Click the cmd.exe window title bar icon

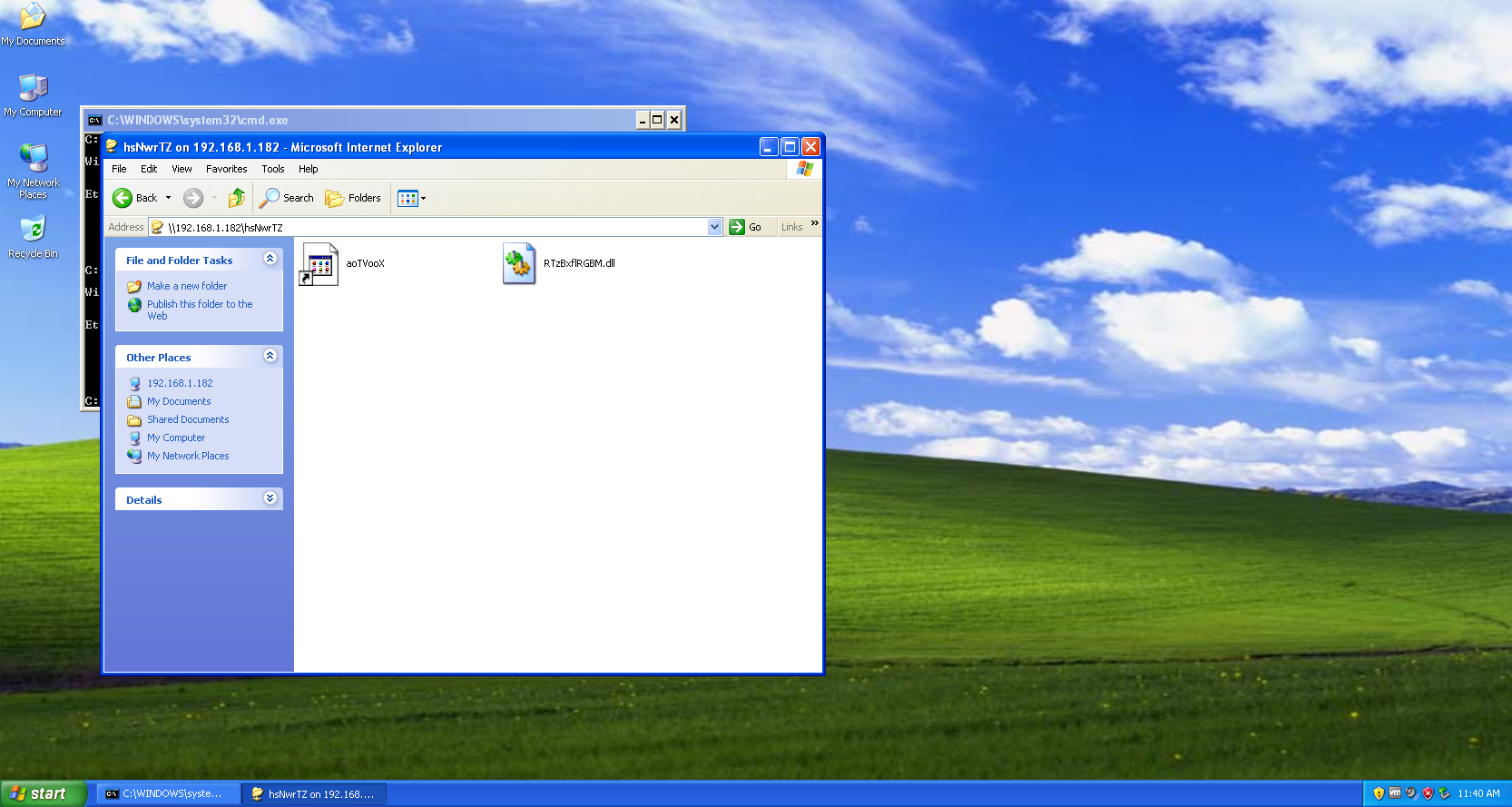pos(94,120)
